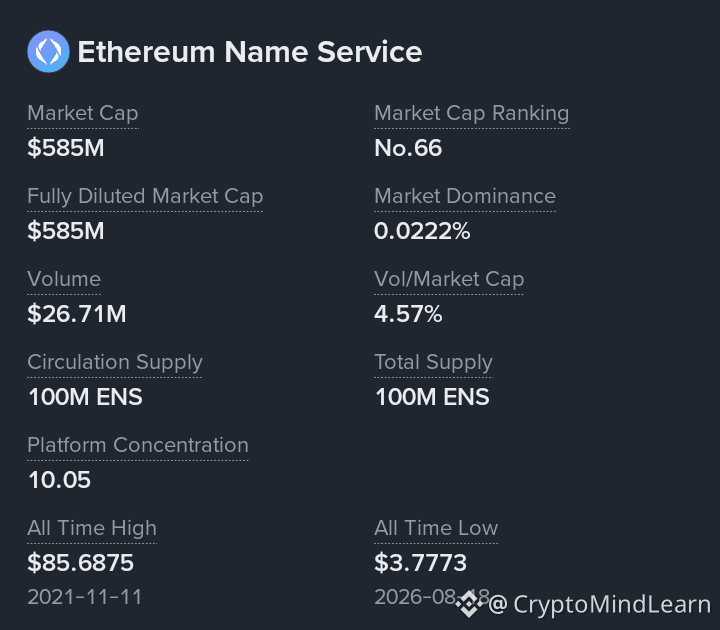Select the $85.6875 all time high value
The height and width of the screenshot is (630, 720).
(80, 562)
